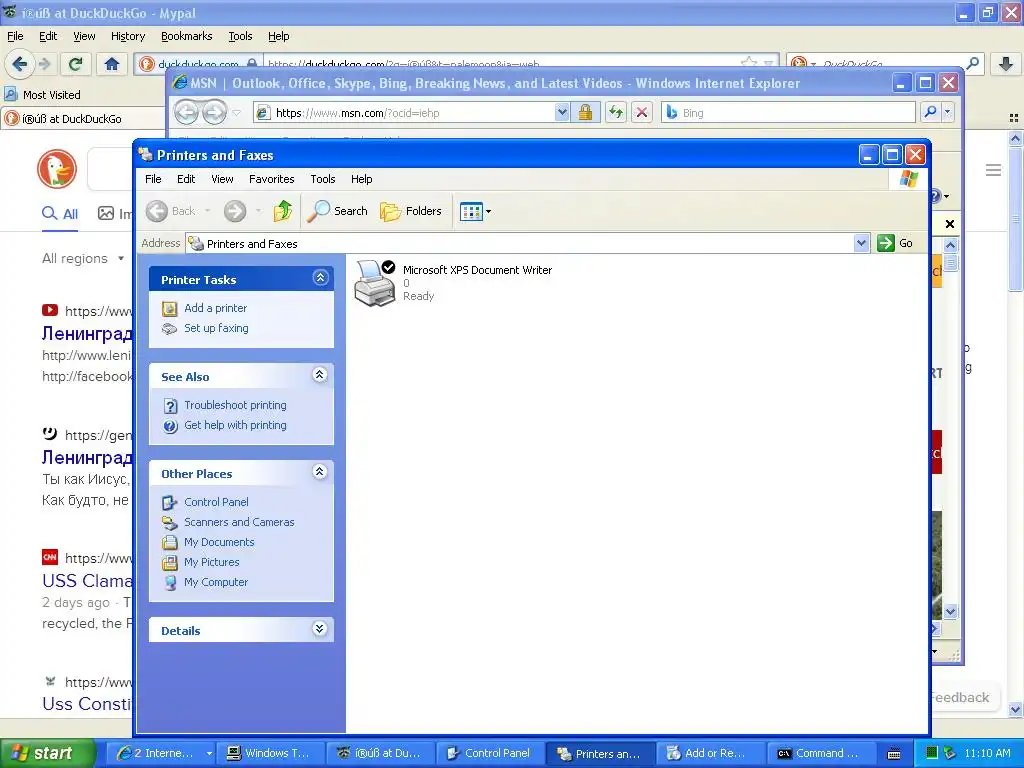Open the Back history dropdown arrow
The width and height of the screenshot is (1024, 768).
point(208,211)
